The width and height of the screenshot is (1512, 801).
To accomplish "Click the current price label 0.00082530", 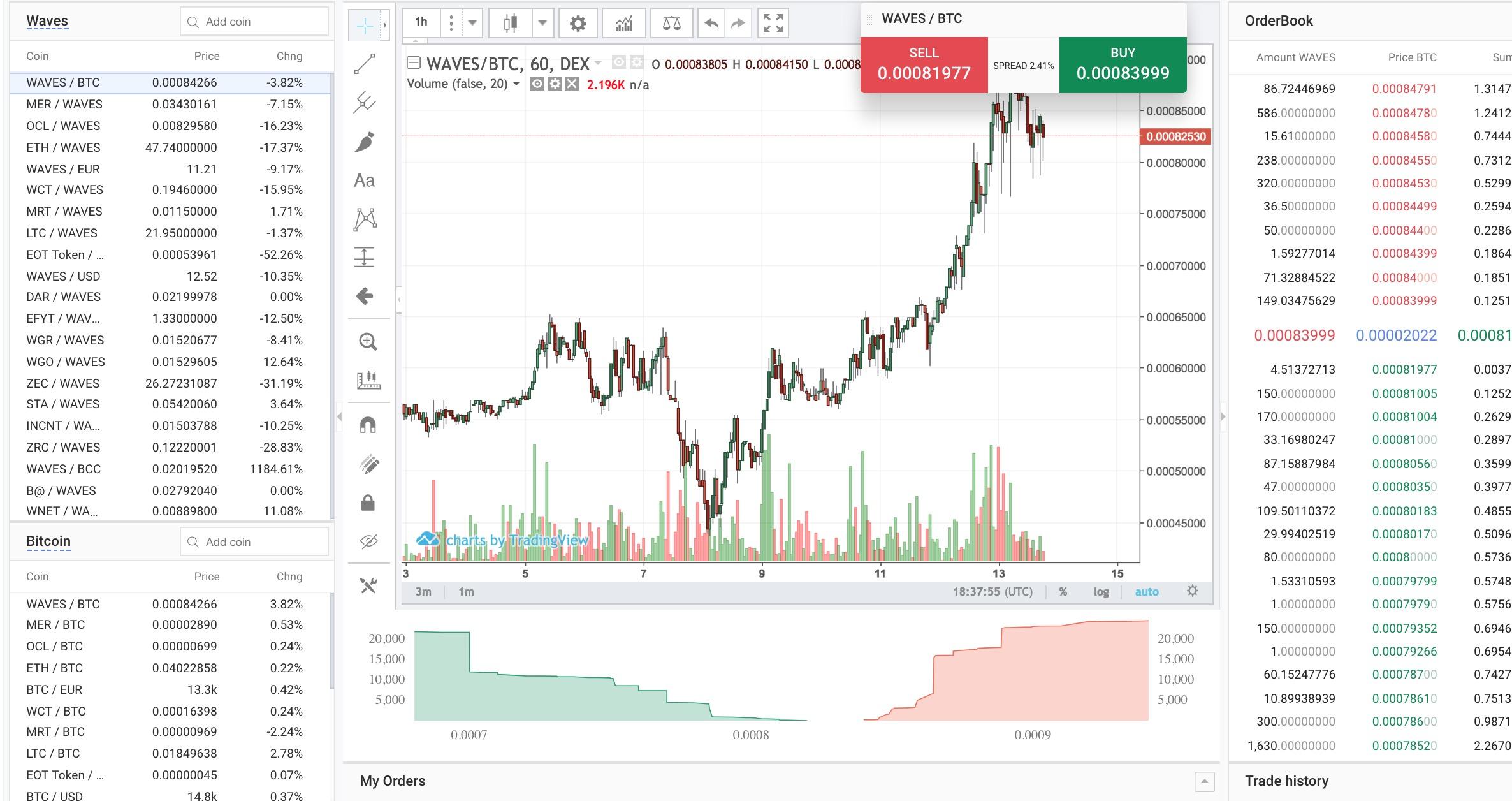I will [1175, 136].
